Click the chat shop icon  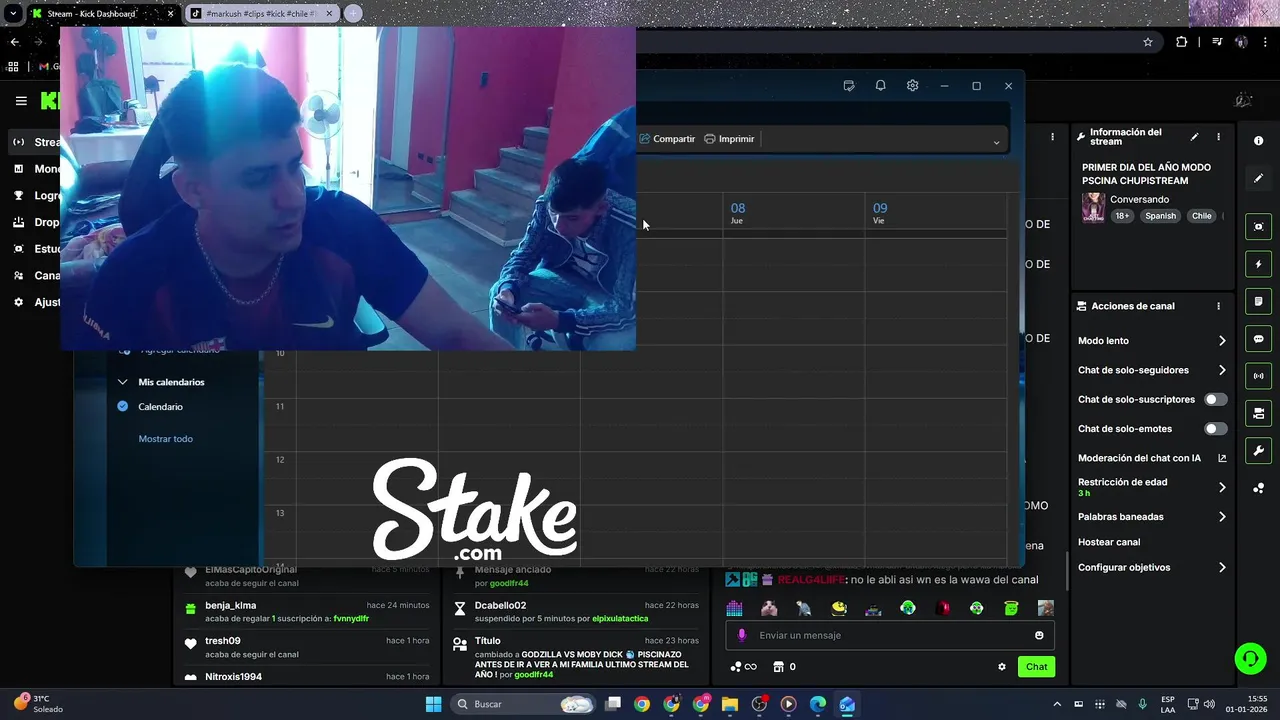778,667
